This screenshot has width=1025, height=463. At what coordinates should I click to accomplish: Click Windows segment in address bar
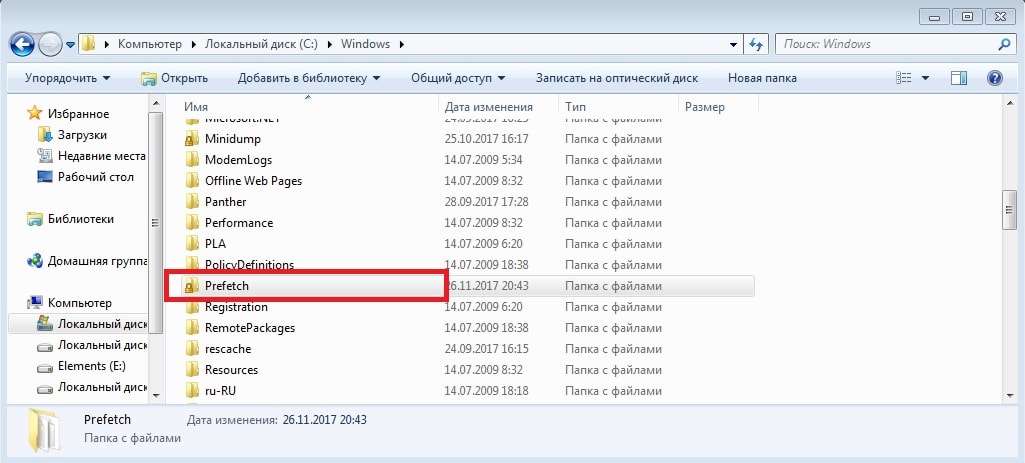tap(365, 44)
